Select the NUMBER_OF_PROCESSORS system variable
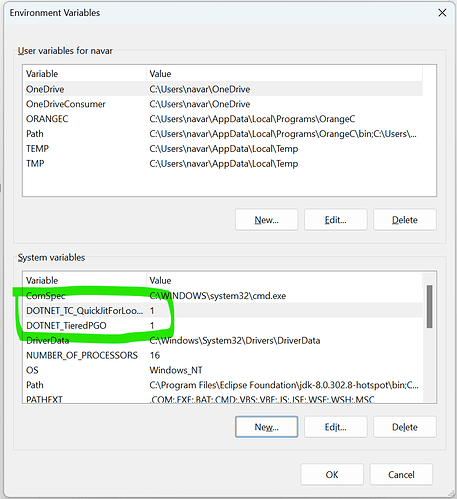 click(224, 355)
